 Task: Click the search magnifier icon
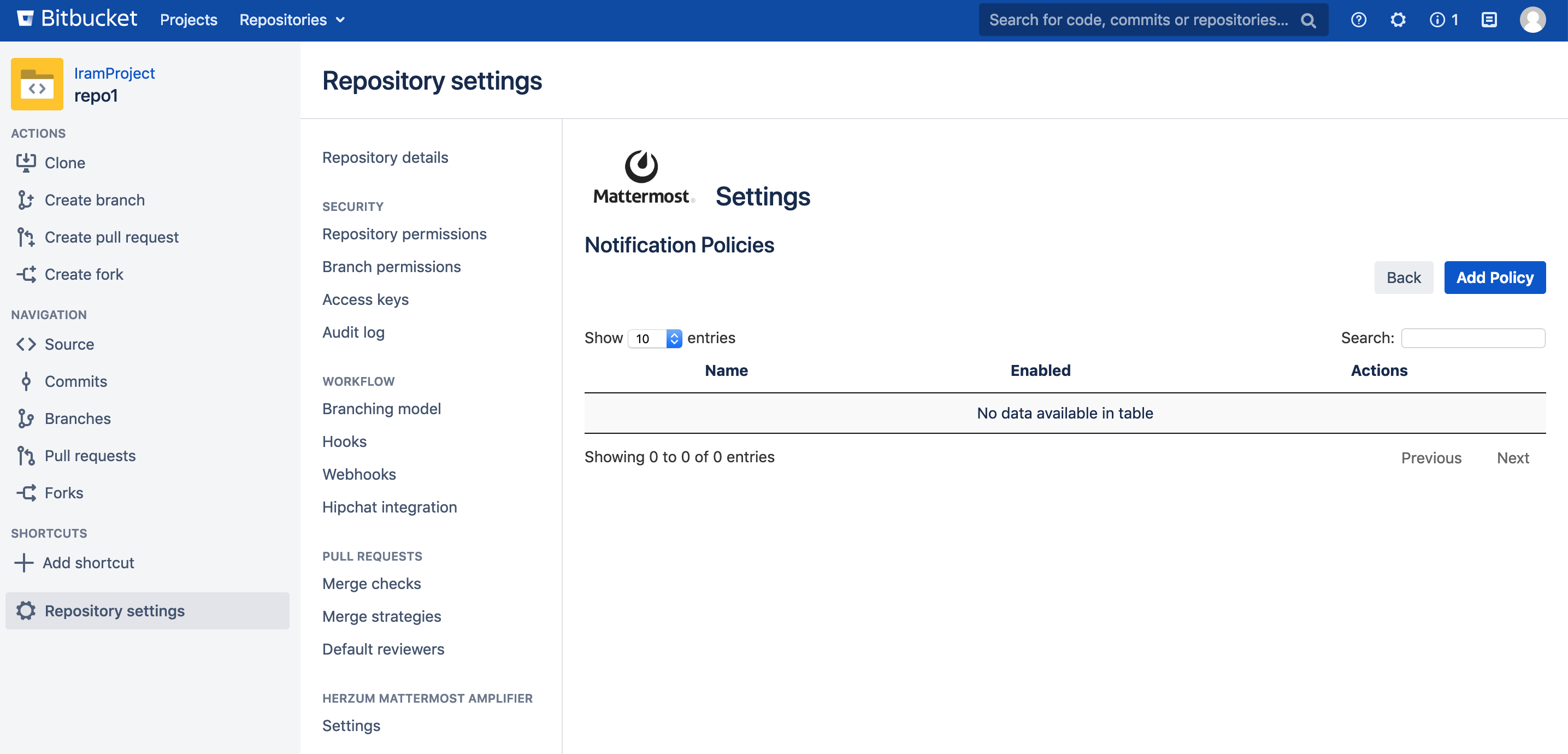coord(1307,21)
